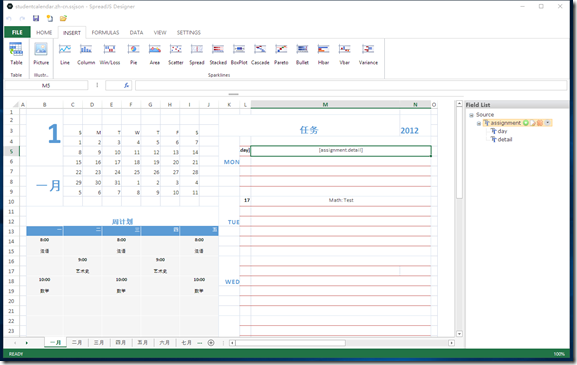This screenshot has width=577, height=365.
Task: Insert a Table from the ribbon
Action: point(16,54)
